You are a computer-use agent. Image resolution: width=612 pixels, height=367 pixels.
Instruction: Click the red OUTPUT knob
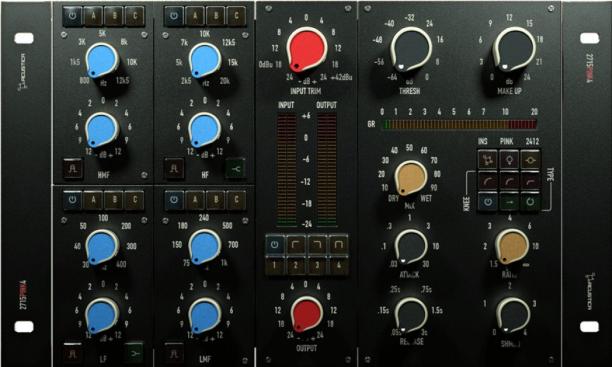pyautogui.click(x=306, y=314)
